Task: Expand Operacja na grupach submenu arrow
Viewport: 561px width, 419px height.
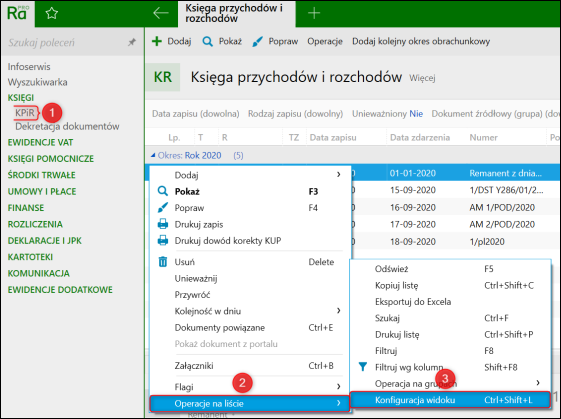Action: tap(538, 383)
